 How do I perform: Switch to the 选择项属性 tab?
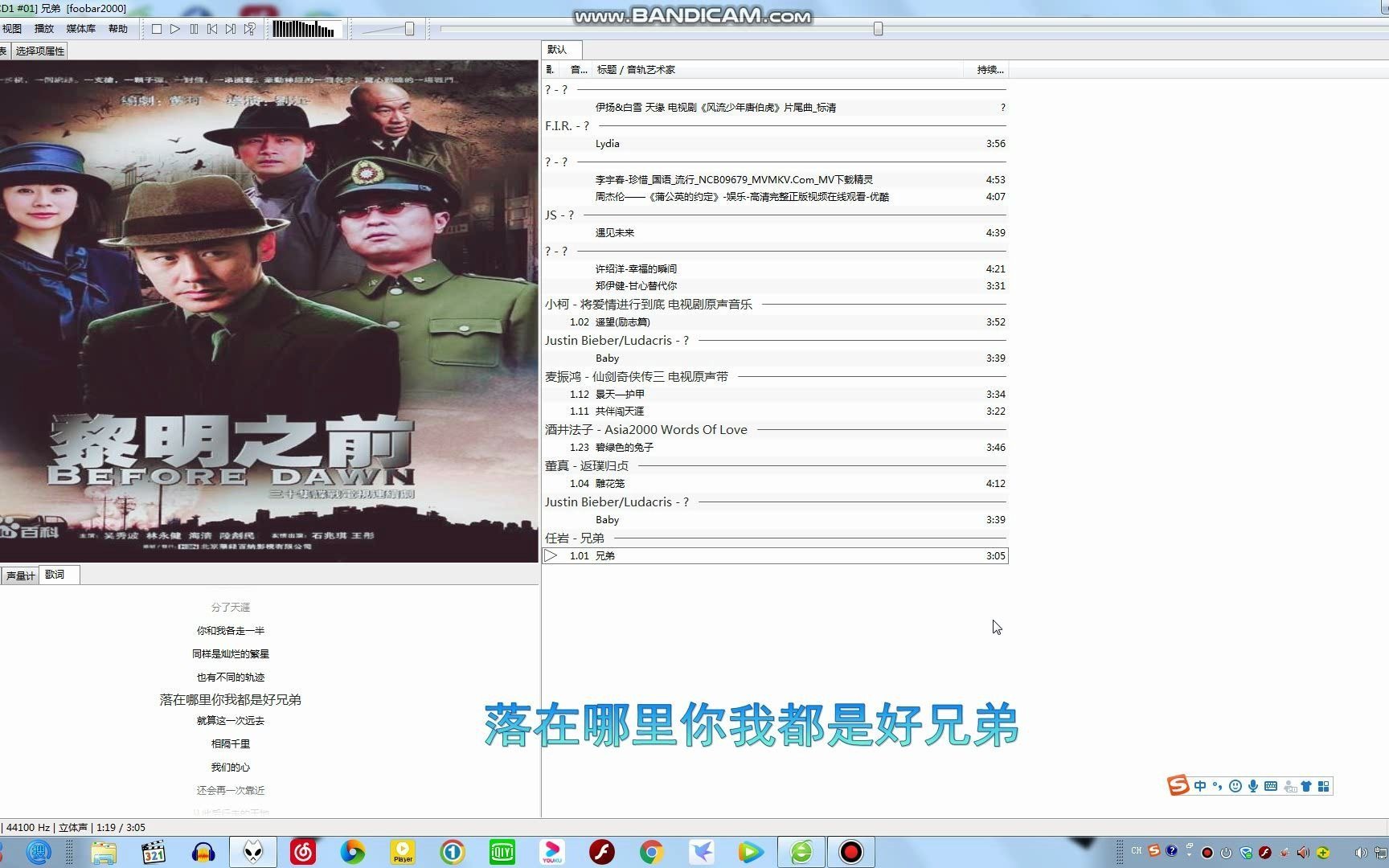(39, 51)
